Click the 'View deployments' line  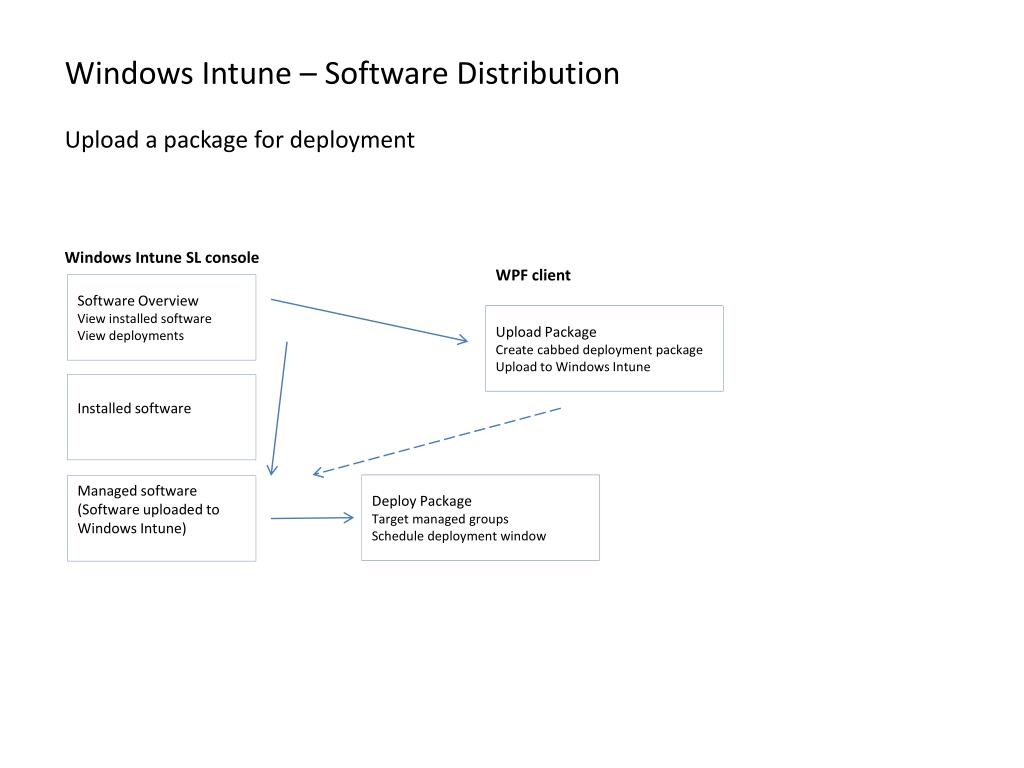131,336
